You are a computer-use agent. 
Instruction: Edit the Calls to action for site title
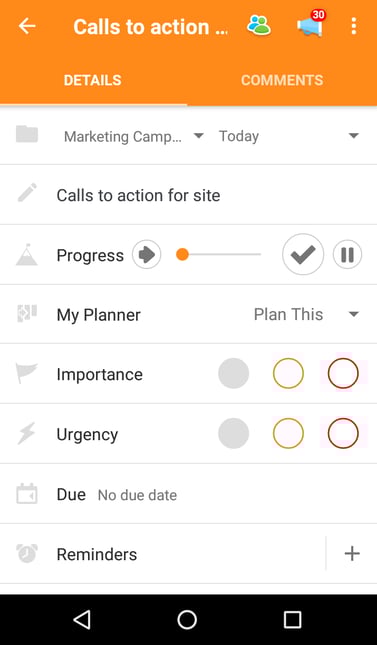[x=138, y=195]
